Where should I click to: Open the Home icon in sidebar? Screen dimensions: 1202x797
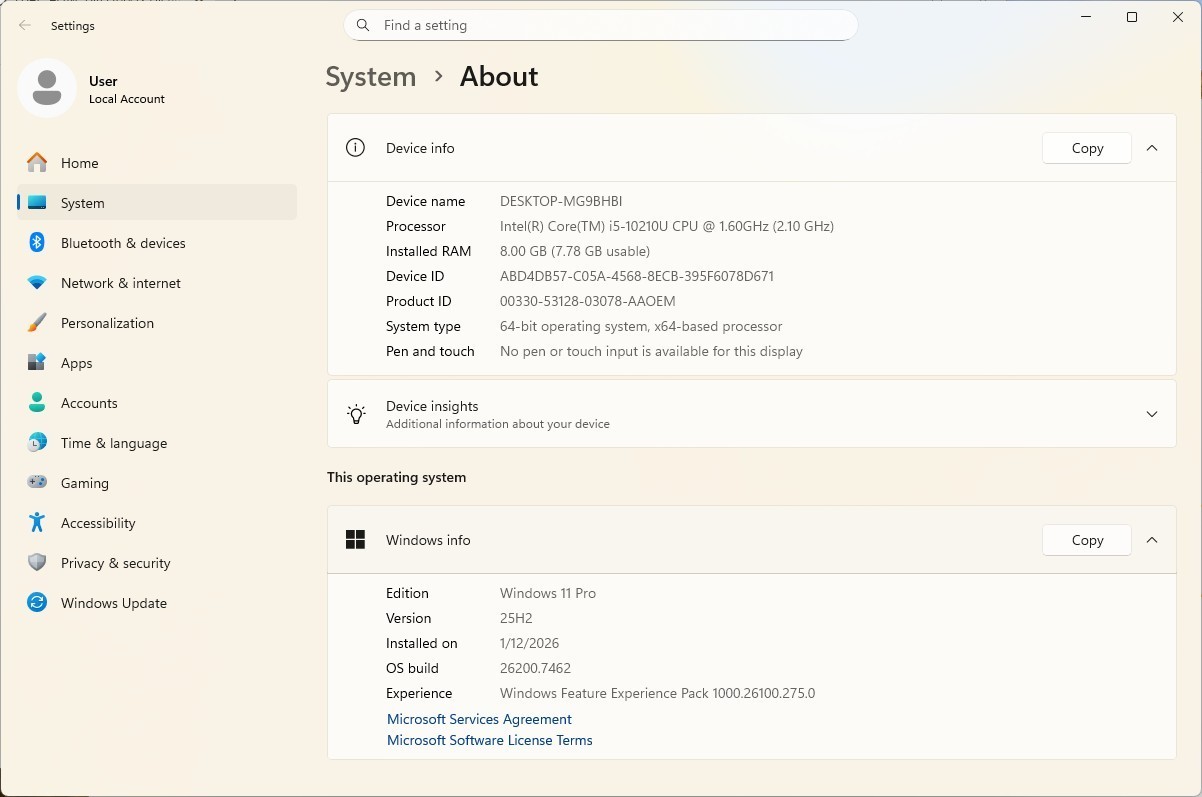[37, 163]
